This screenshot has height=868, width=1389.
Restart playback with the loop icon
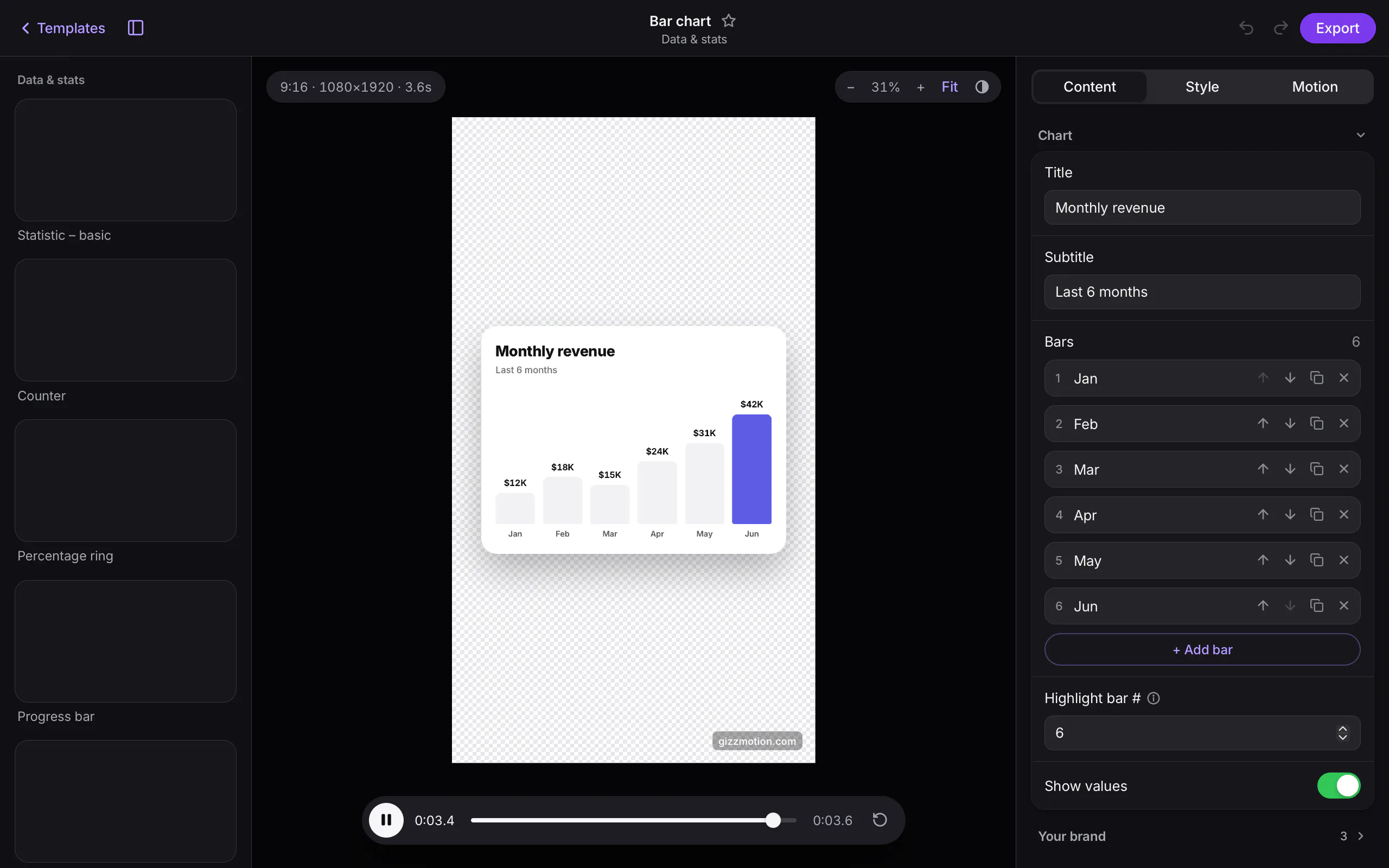point(880,820)
